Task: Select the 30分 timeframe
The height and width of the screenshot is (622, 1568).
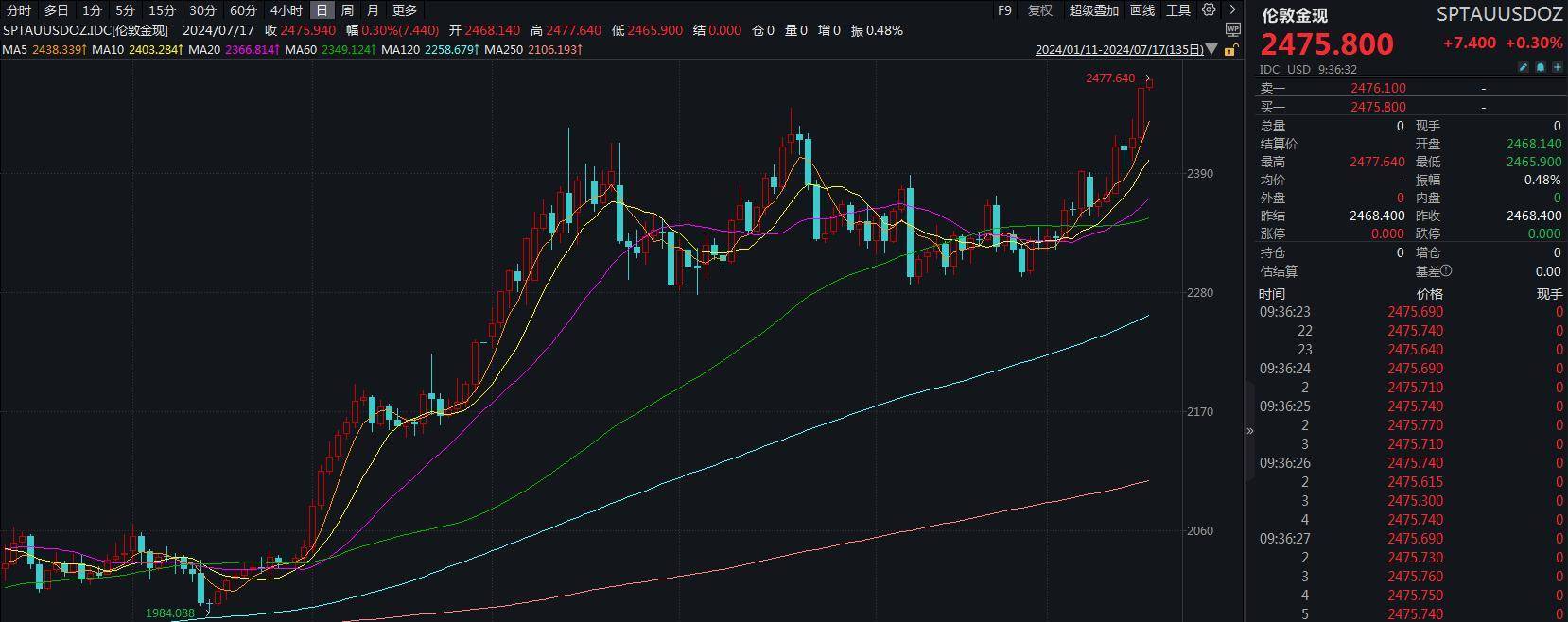Action: pos(202,10)
